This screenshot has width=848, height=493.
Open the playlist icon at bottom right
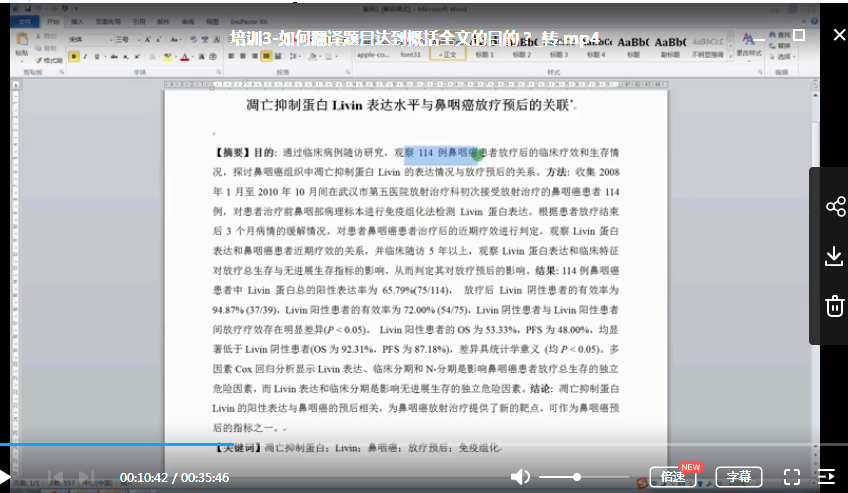[x=826, y=477]
